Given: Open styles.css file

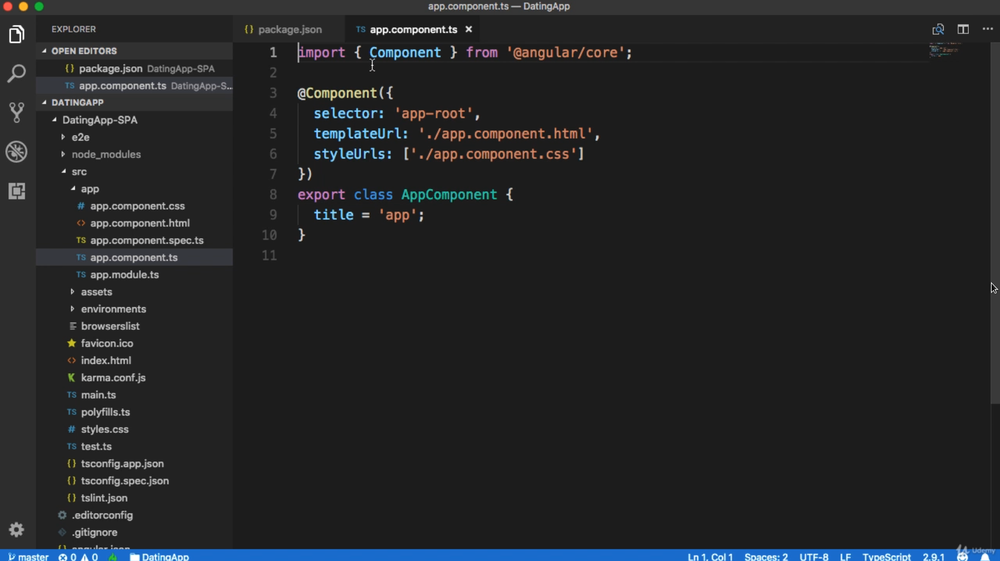Looking at the screenshot, I should click(105, 430).
